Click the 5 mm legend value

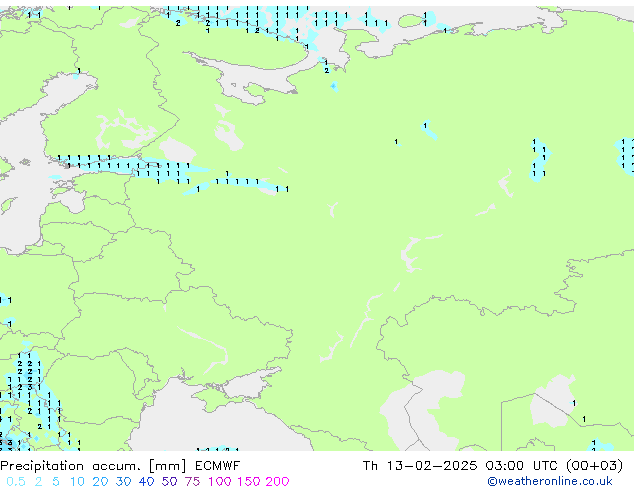tap(56, 482)
